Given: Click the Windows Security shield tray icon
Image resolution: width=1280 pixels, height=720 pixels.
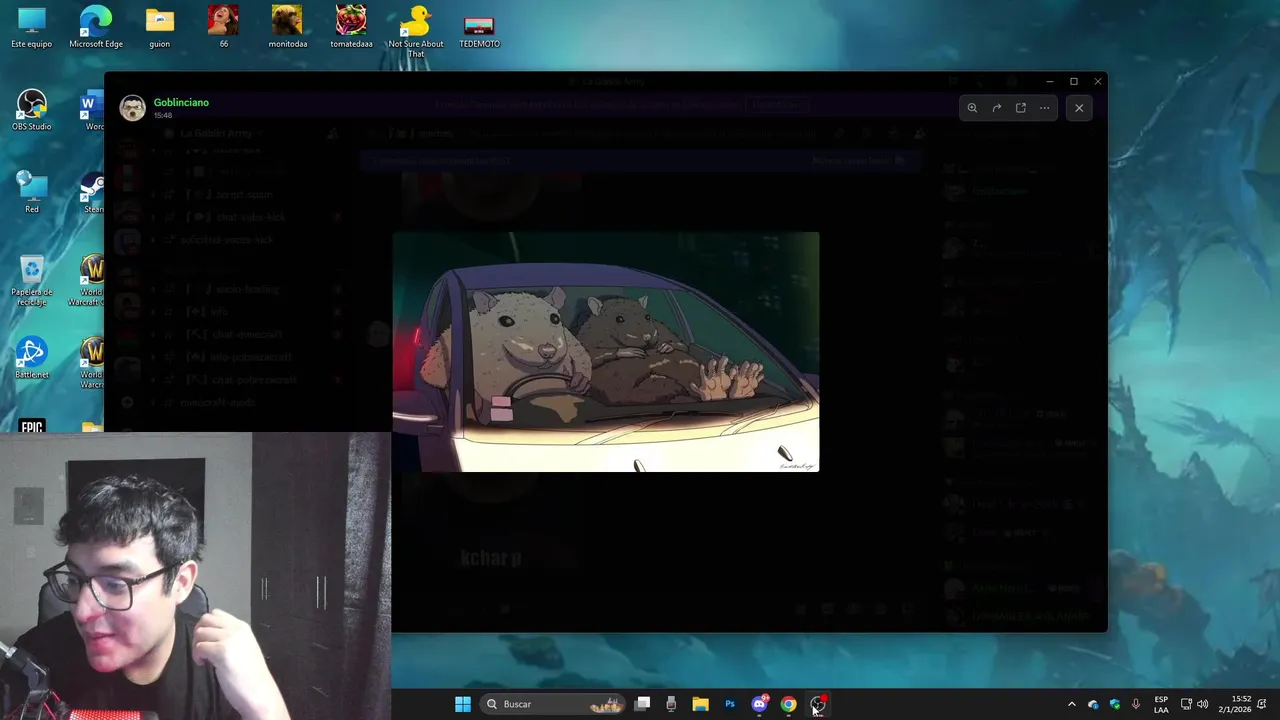Looking at the screenshot, I should coord(1115,704).
